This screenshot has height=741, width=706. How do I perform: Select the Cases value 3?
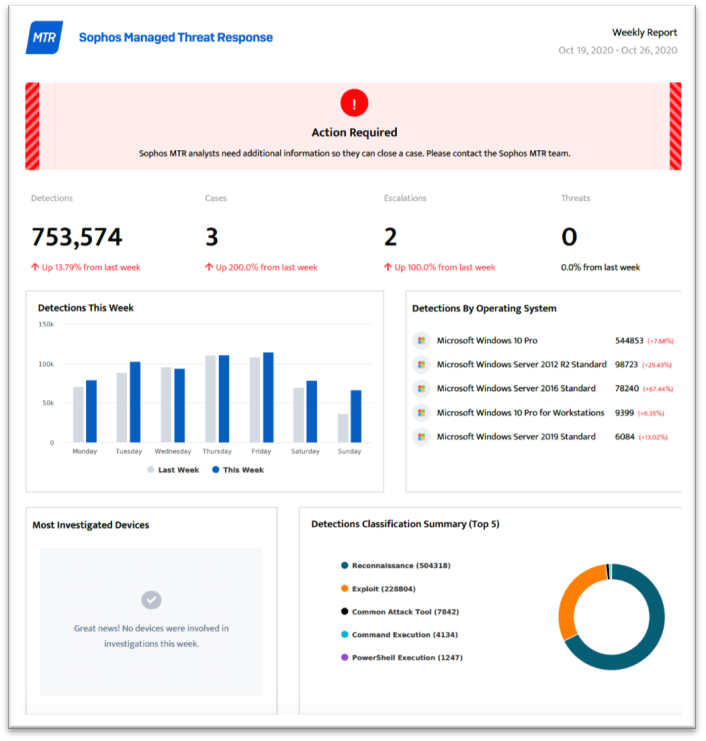(212, 237)
